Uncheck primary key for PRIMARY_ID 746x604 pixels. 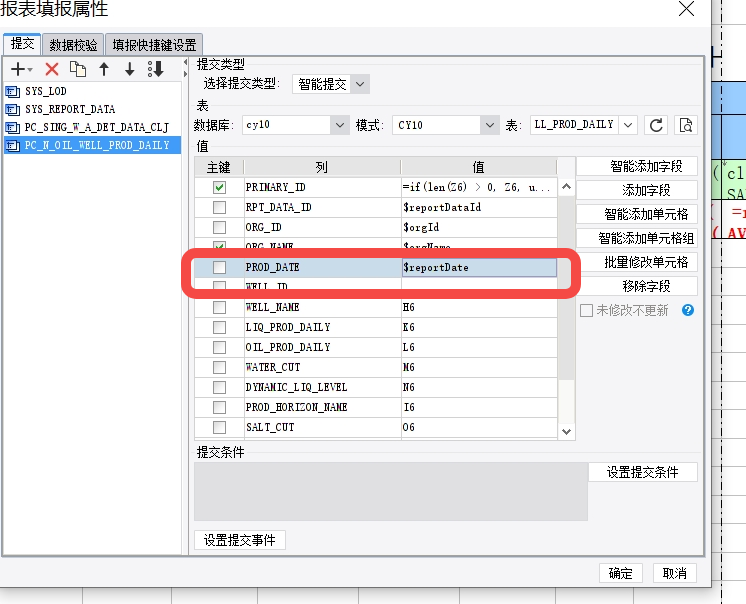pyautogui.click(x=219, y=187)
